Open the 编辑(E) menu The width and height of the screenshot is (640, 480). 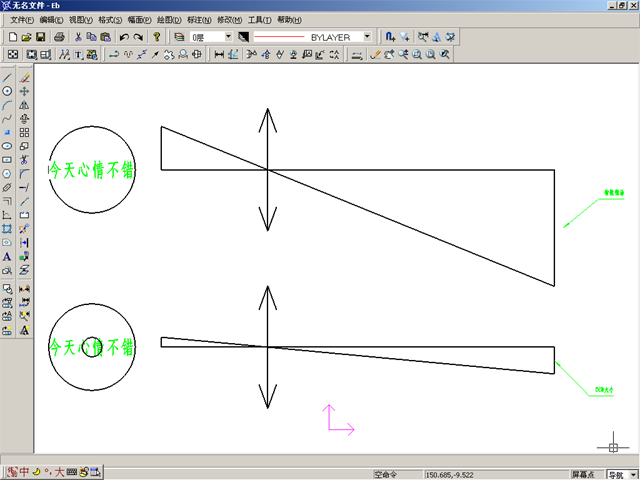coord(51,20)
